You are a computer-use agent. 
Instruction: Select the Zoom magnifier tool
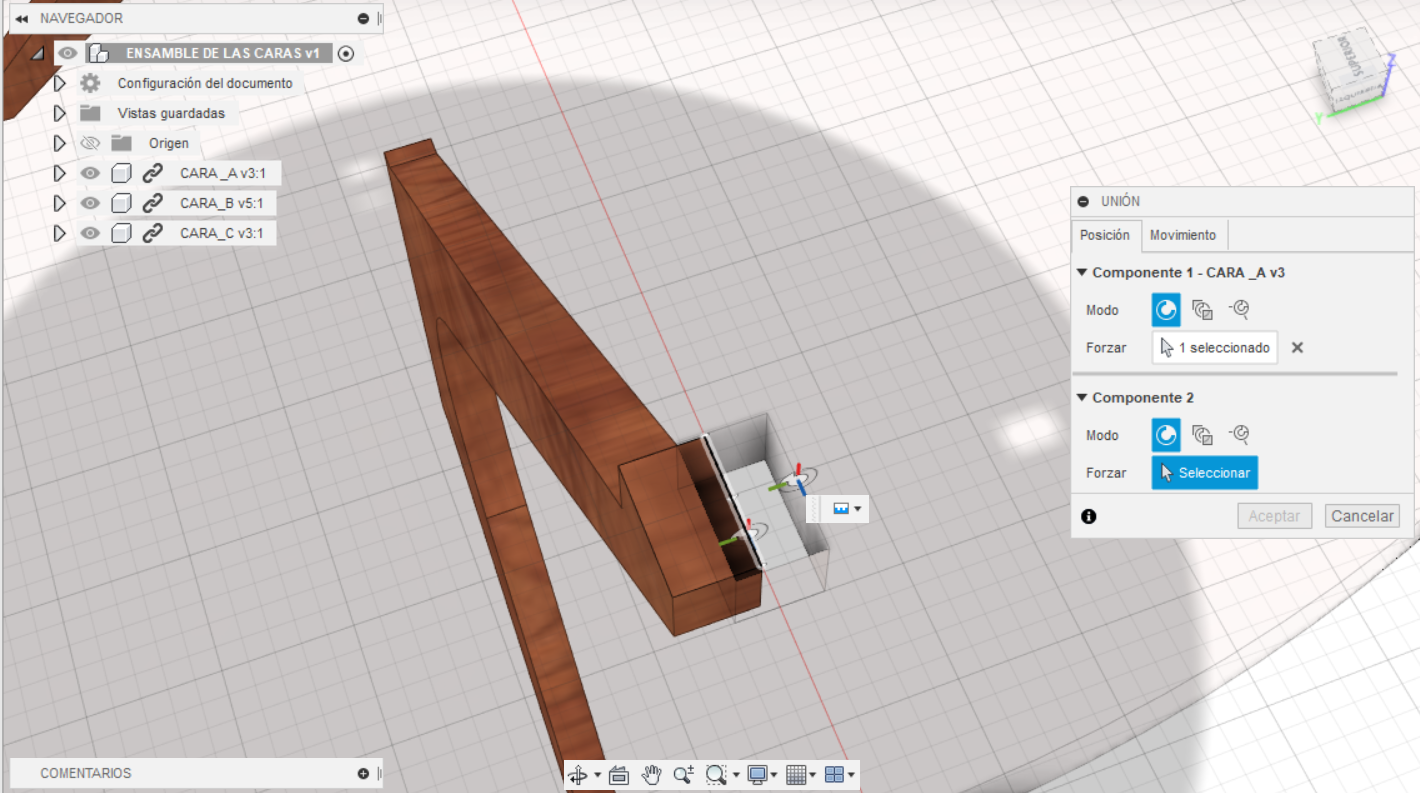pos(684,774)
